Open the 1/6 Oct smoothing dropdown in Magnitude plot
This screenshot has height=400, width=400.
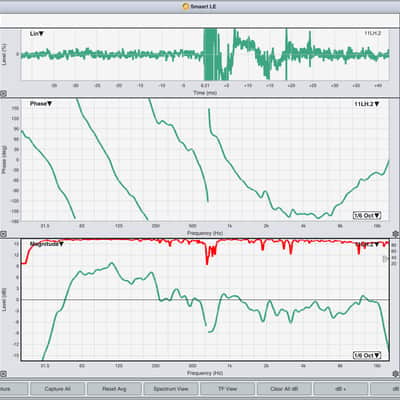pos(367,356)
